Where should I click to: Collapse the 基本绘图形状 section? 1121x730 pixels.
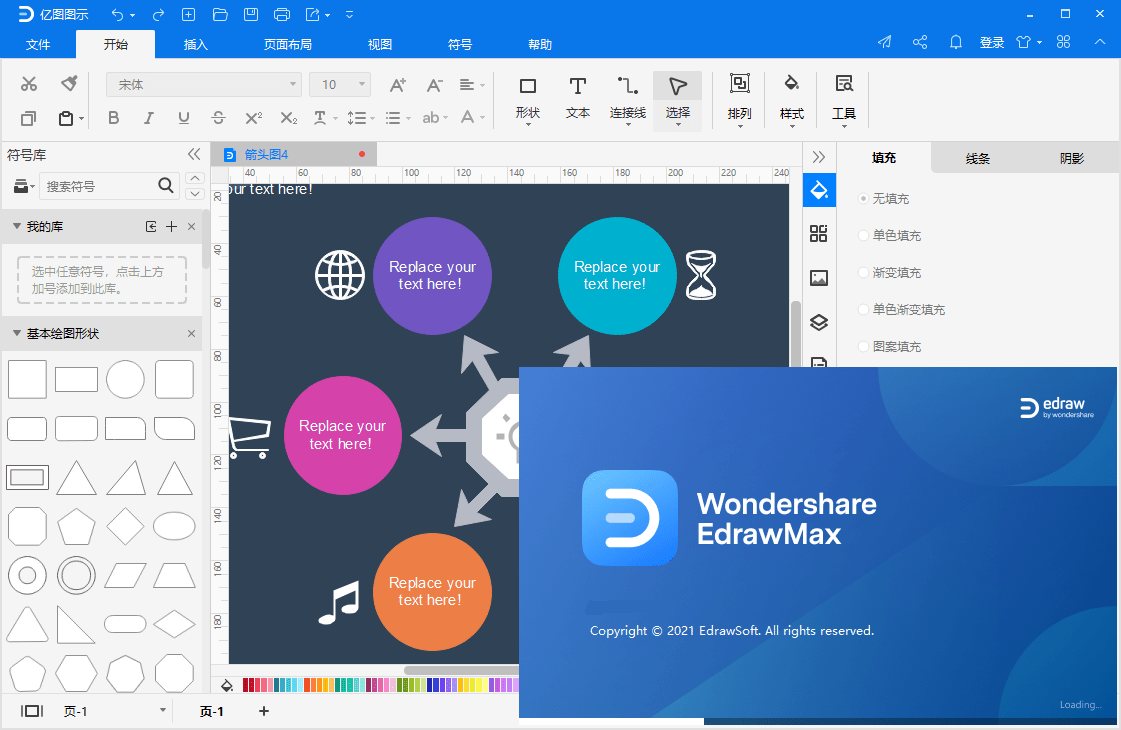click(16, 333)
